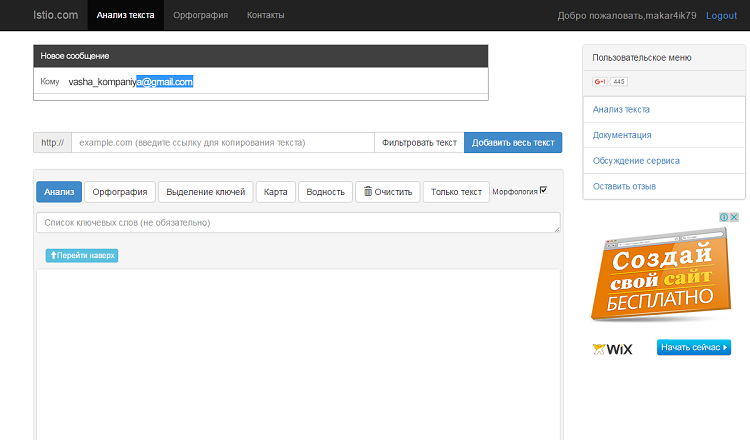Click the Создай свой сайт бесплатно banner
This screenshot has width=750, height=440.
click(661, 275)
